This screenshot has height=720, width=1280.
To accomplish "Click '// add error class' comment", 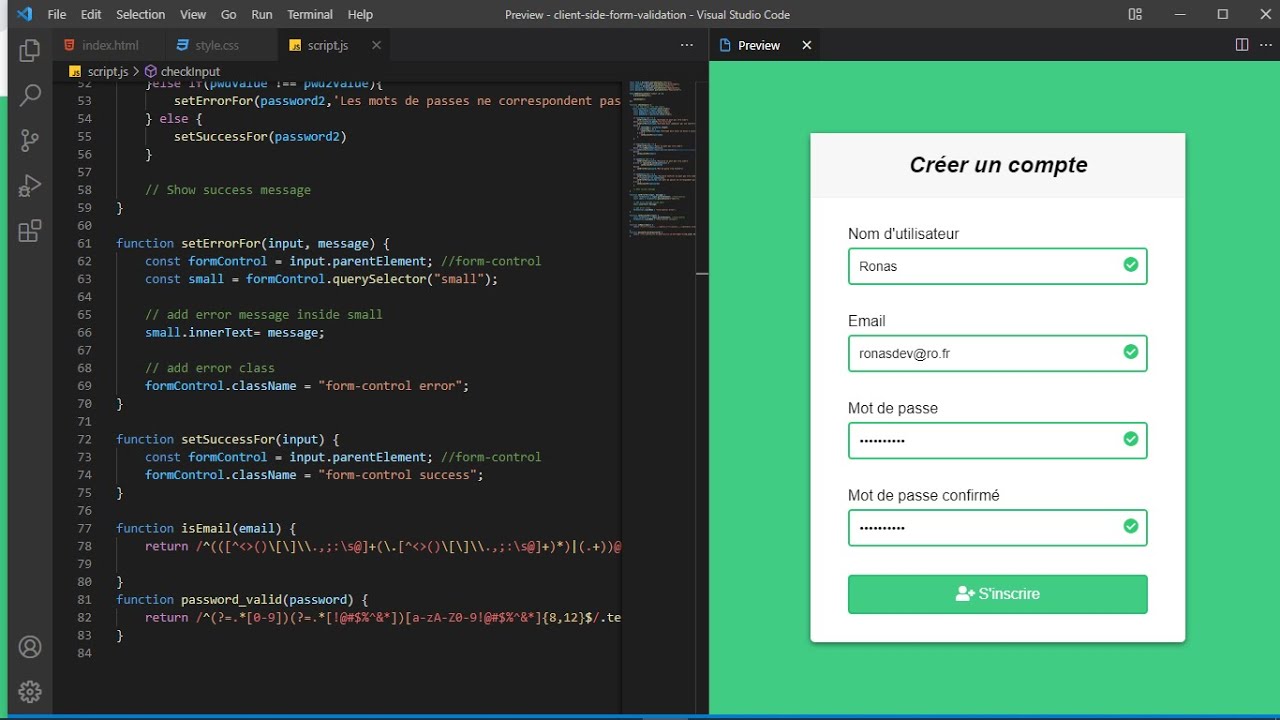I will (210, 368).
